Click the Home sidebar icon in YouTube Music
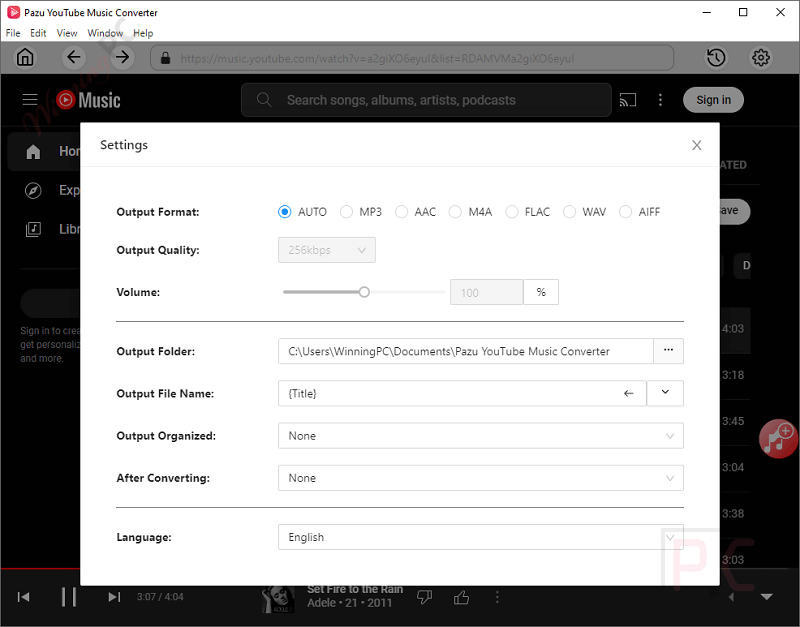Viewport: 800px width, 627px height. pos(33,152)
